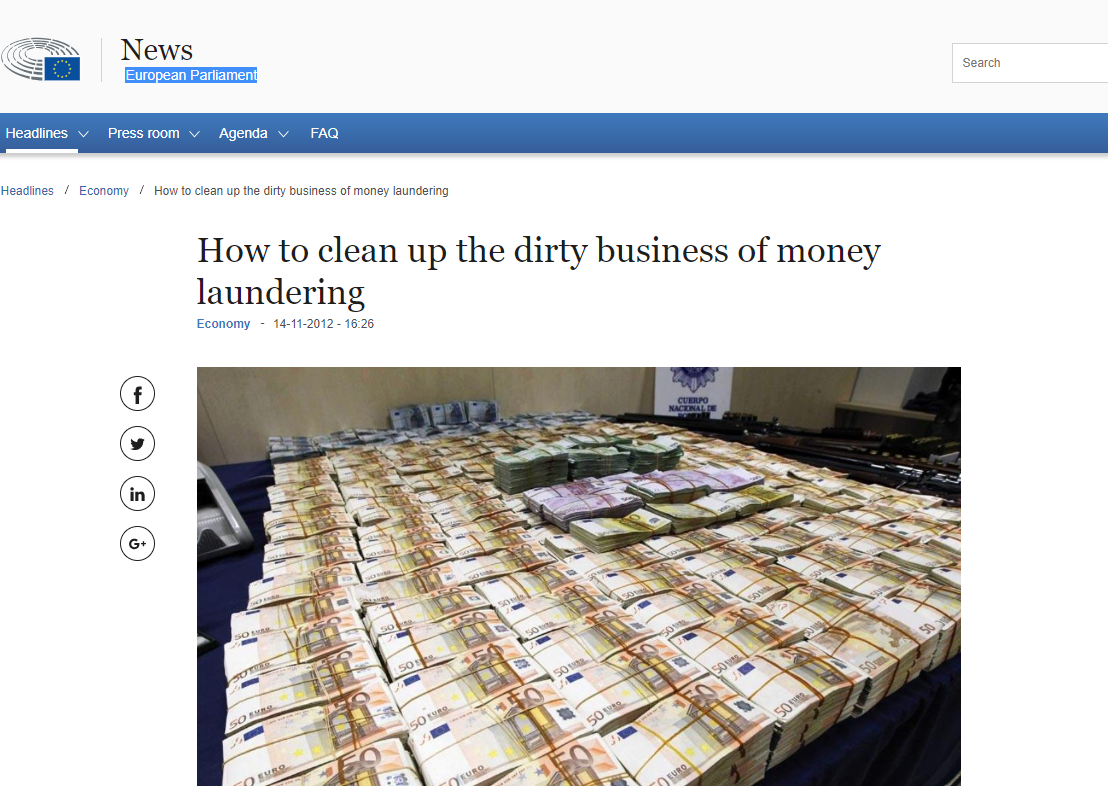This screenshot has width=1108, height=786.
Task: Open the Press room menu item
Action: tap(143, 133)
